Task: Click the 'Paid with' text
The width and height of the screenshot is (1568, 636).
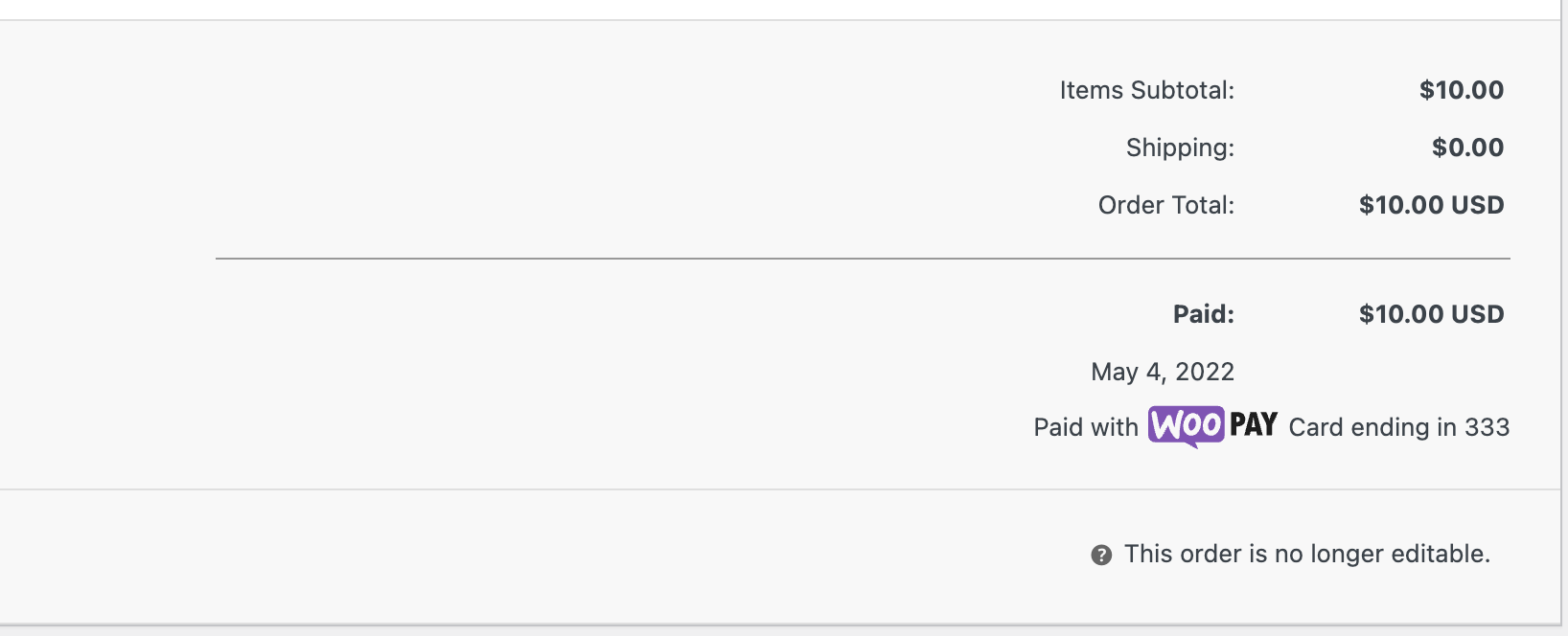Action: tap(1086, 427)
